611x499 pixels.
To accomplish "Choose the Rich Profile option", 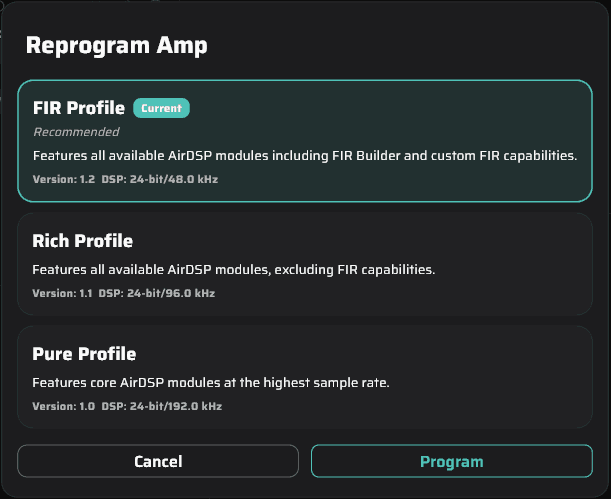I will pos(305,264).
